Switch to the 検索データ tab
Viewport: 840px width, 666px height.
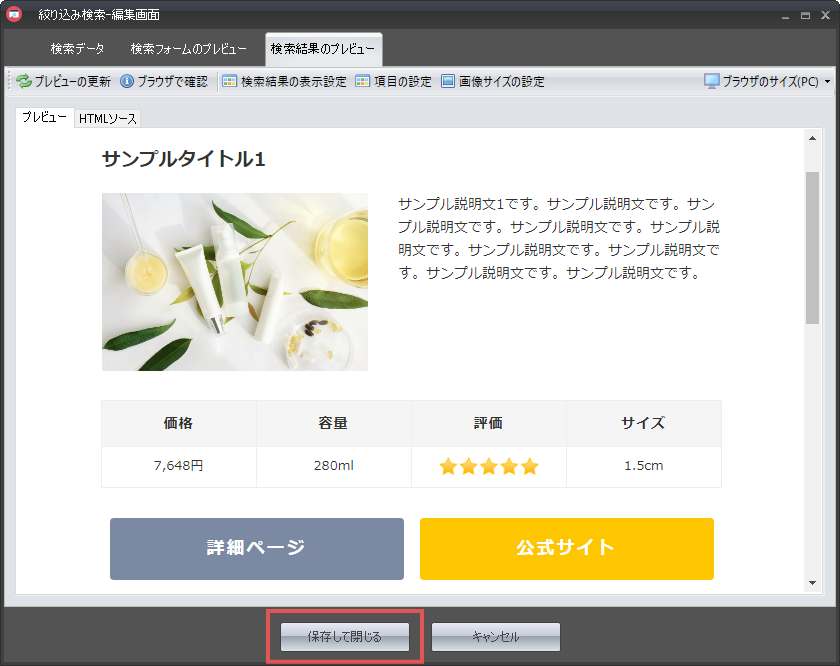click(x=77, y=49)
